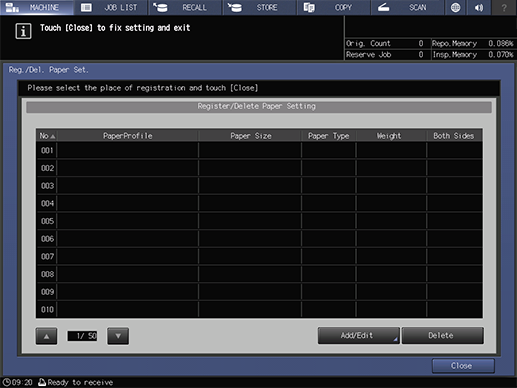
Task: Click the Orig. Count value
Action: coord(421,43)
